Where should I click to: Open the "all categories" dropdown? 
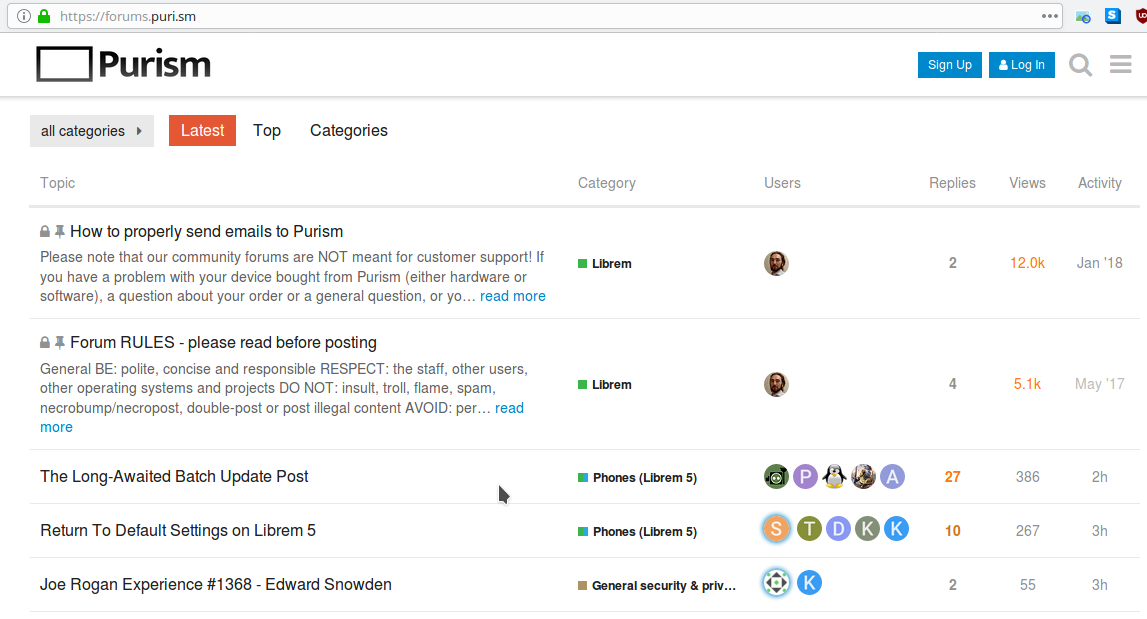click(x=91, y=130)
